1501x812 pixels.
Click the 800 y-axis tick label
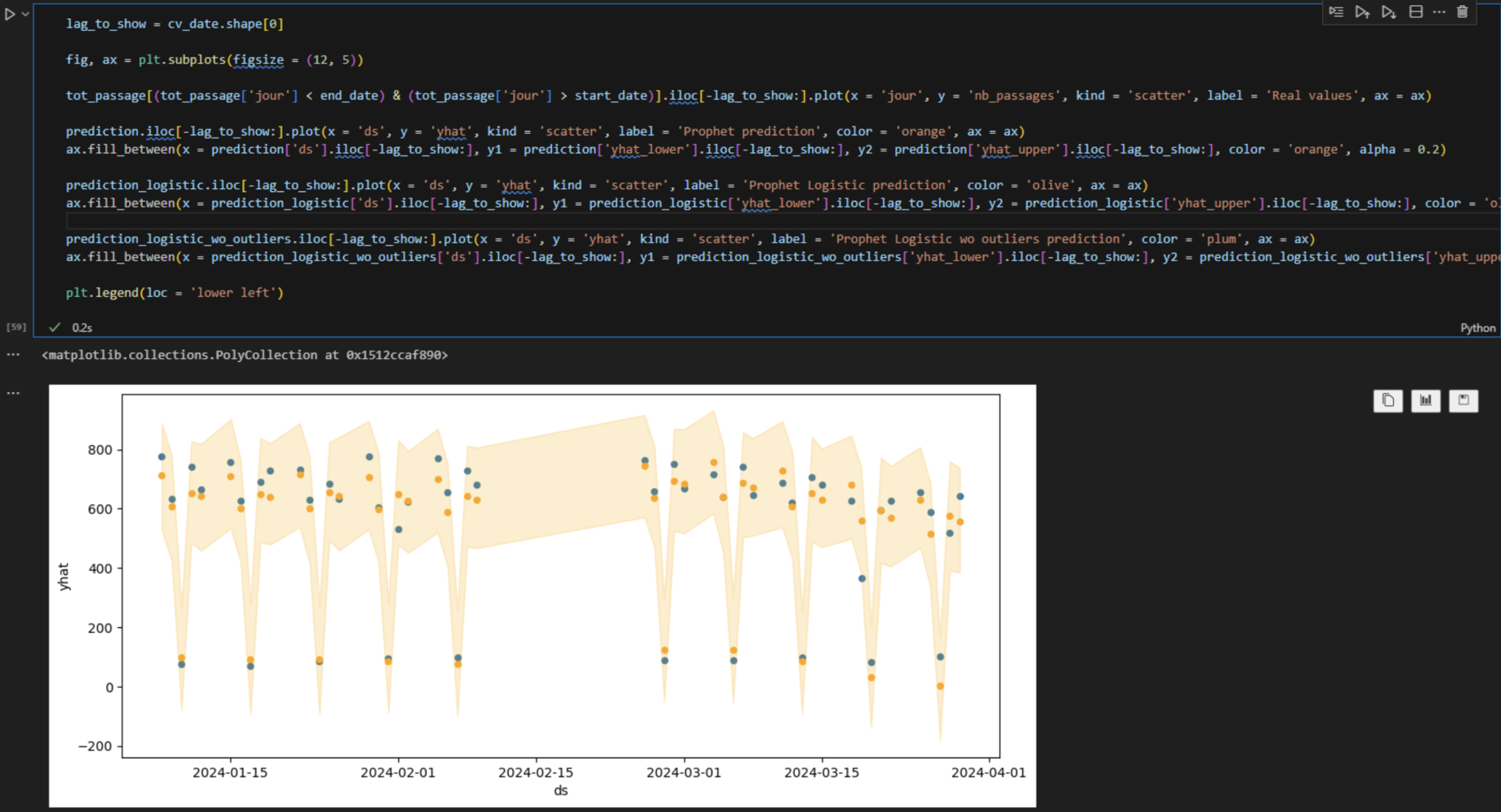(x=100, y=450)
